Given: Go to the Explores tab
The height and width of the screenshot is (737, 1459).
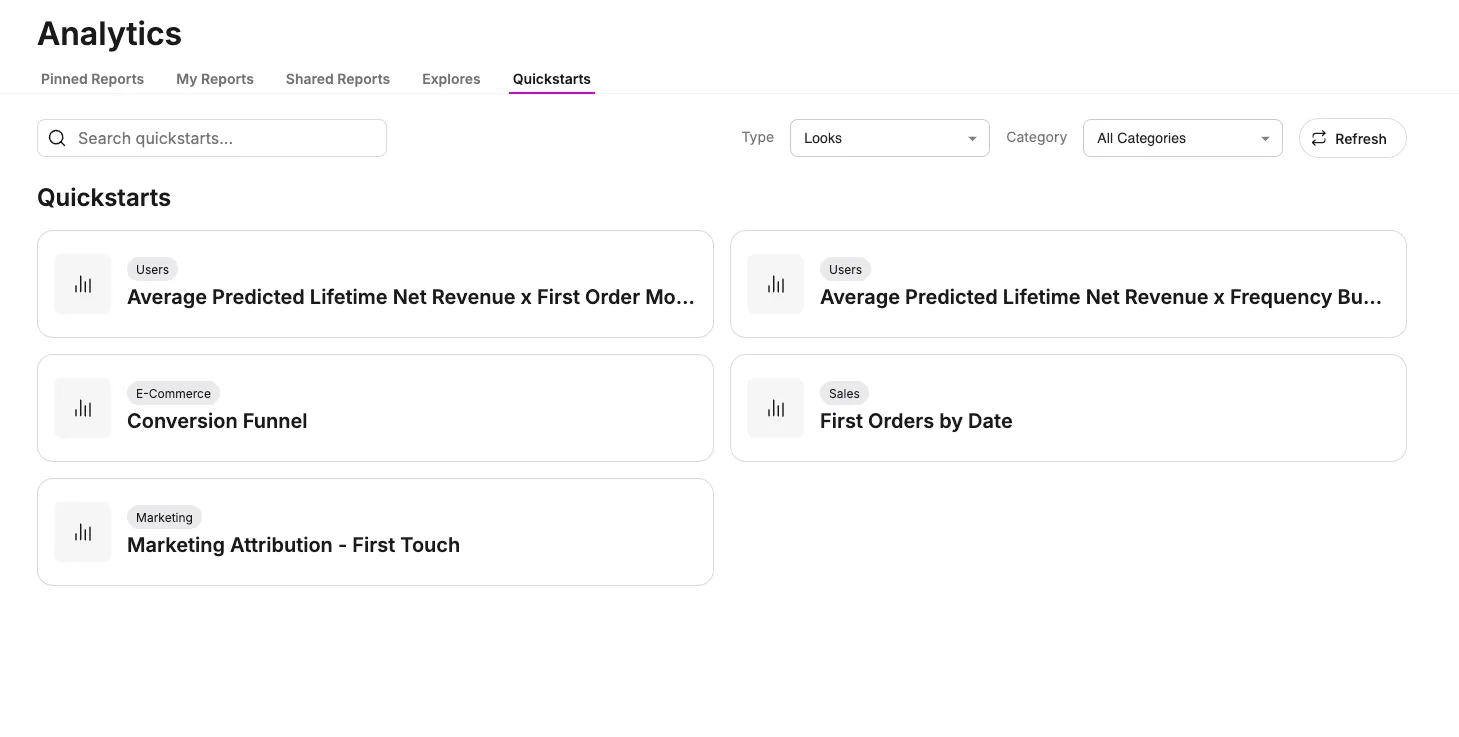Looking at the screenshot, I should pos(451,79).
